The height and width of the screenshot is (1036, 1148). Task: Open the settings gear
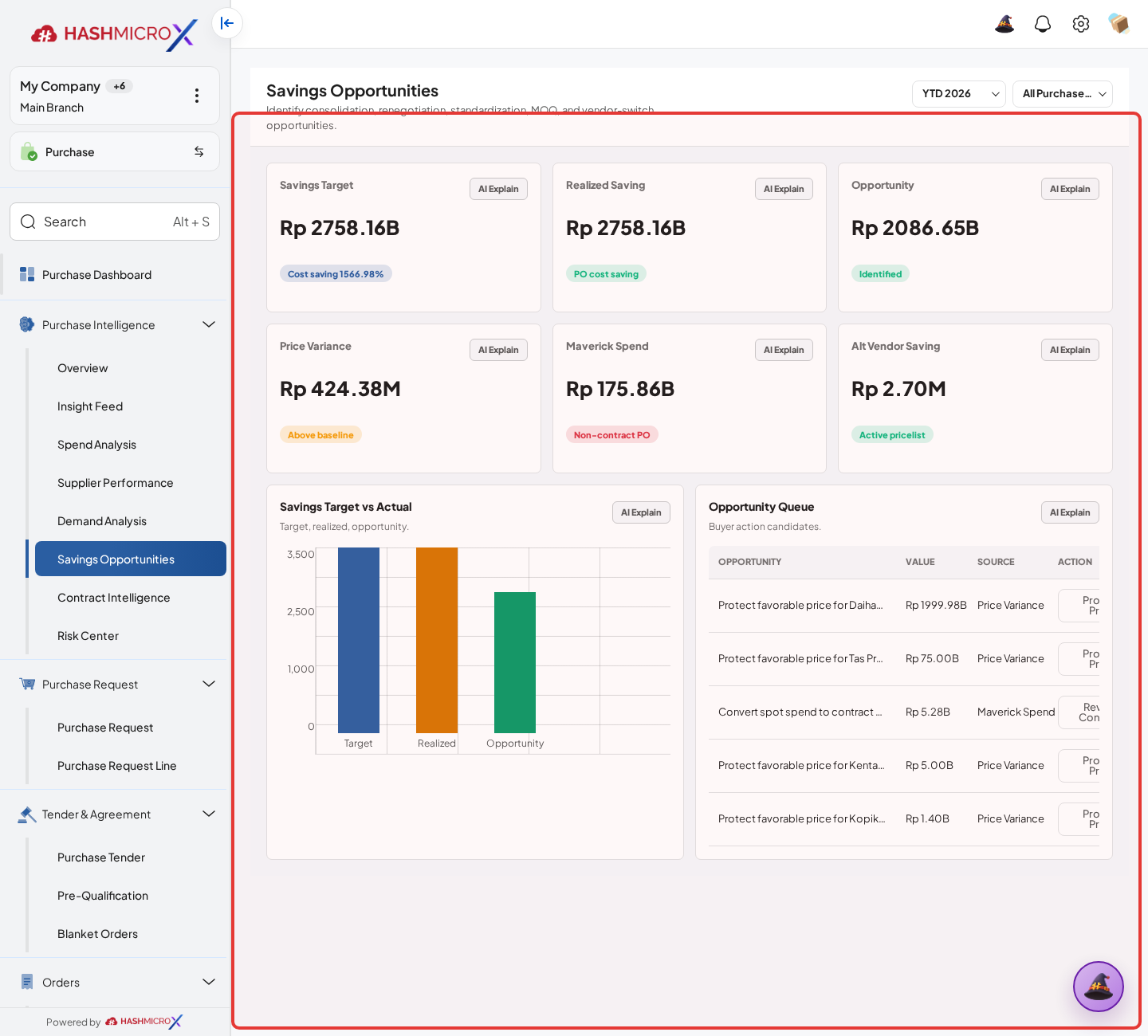[x=1081, y=24]
